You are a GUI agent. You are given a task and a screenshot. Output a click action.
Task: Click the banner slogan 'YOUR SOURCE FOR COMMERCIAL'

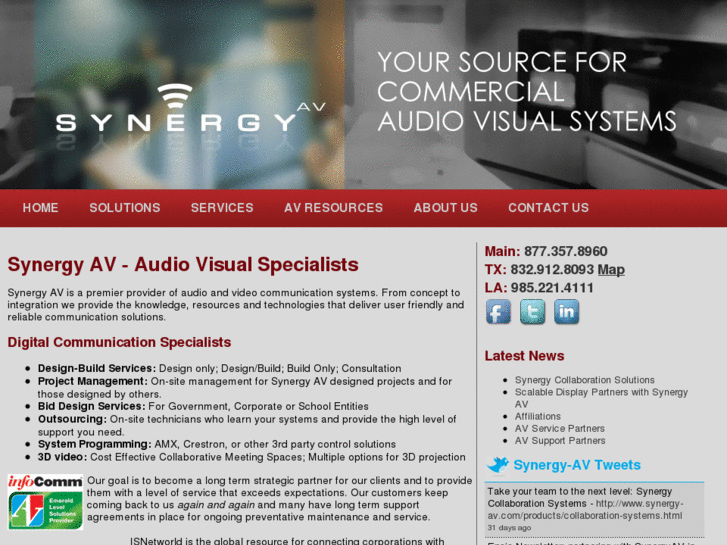coord(502,77)
